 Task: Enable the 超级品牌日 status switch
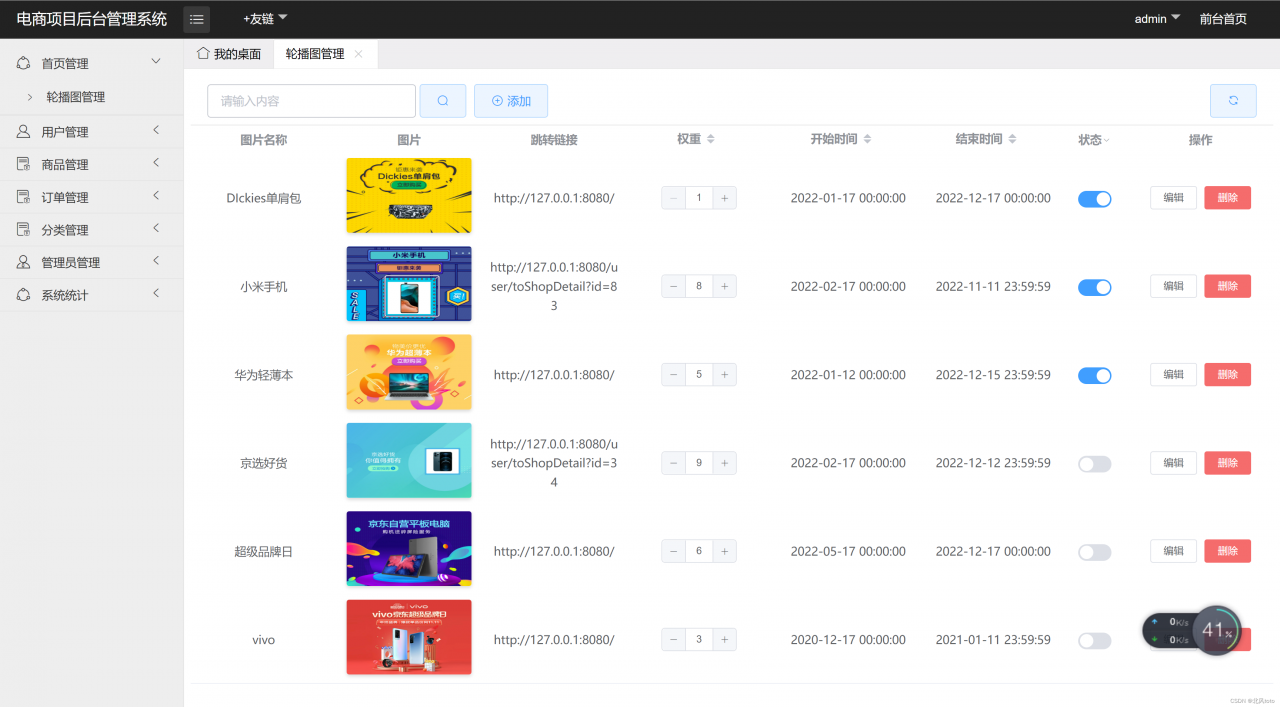point(1094,552)
